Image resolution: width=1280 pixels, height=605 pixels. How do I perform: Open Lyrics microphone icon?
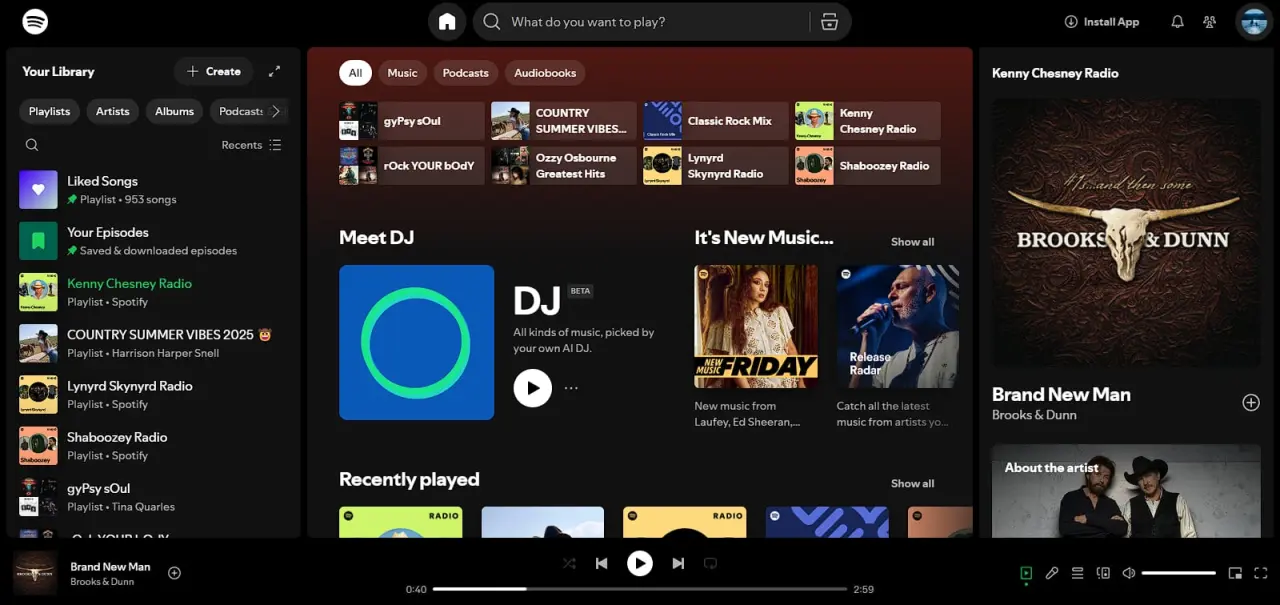(1051, 573)
